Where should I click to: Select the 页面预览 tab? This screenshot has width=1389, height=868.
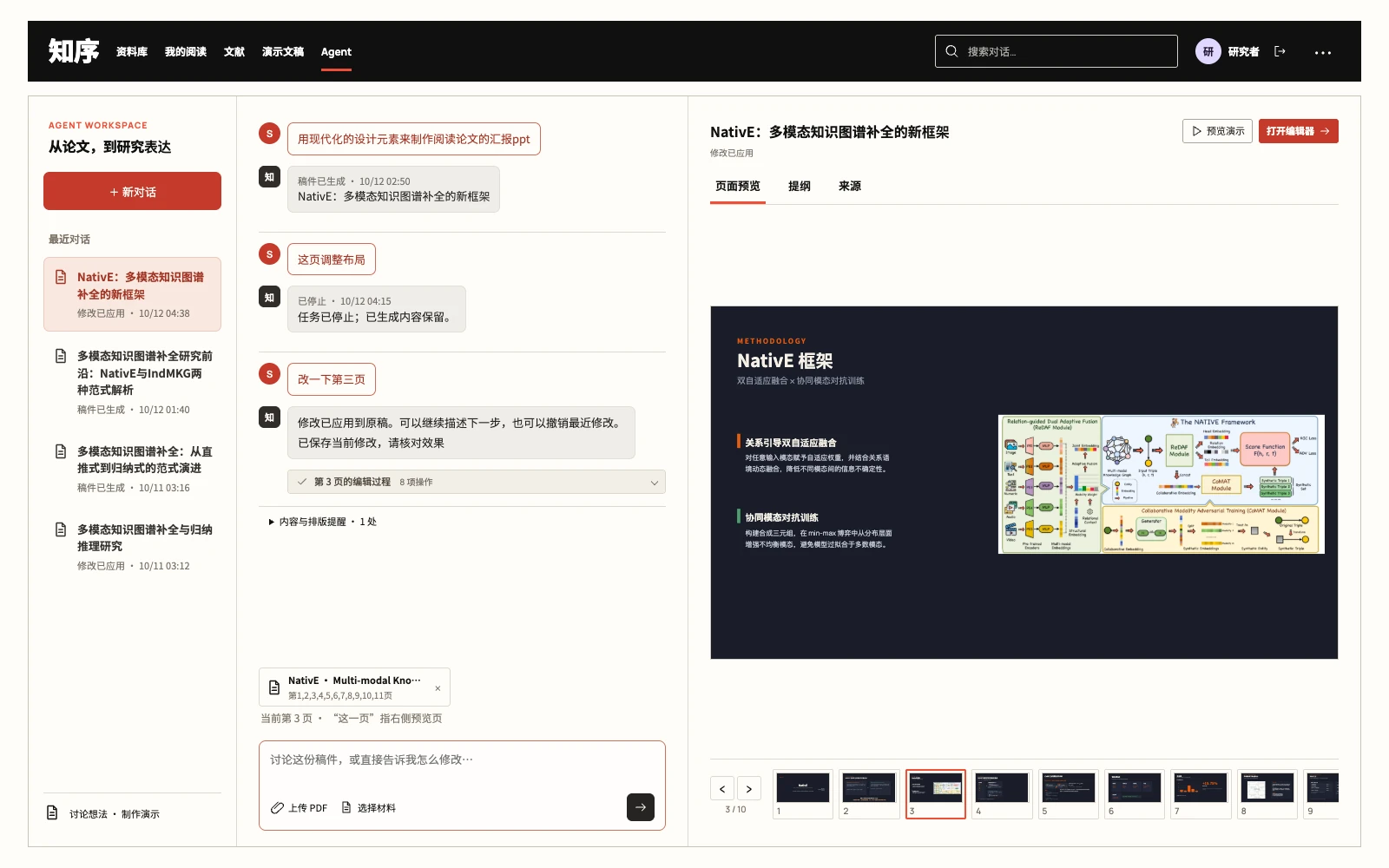[x=738, y=186]
